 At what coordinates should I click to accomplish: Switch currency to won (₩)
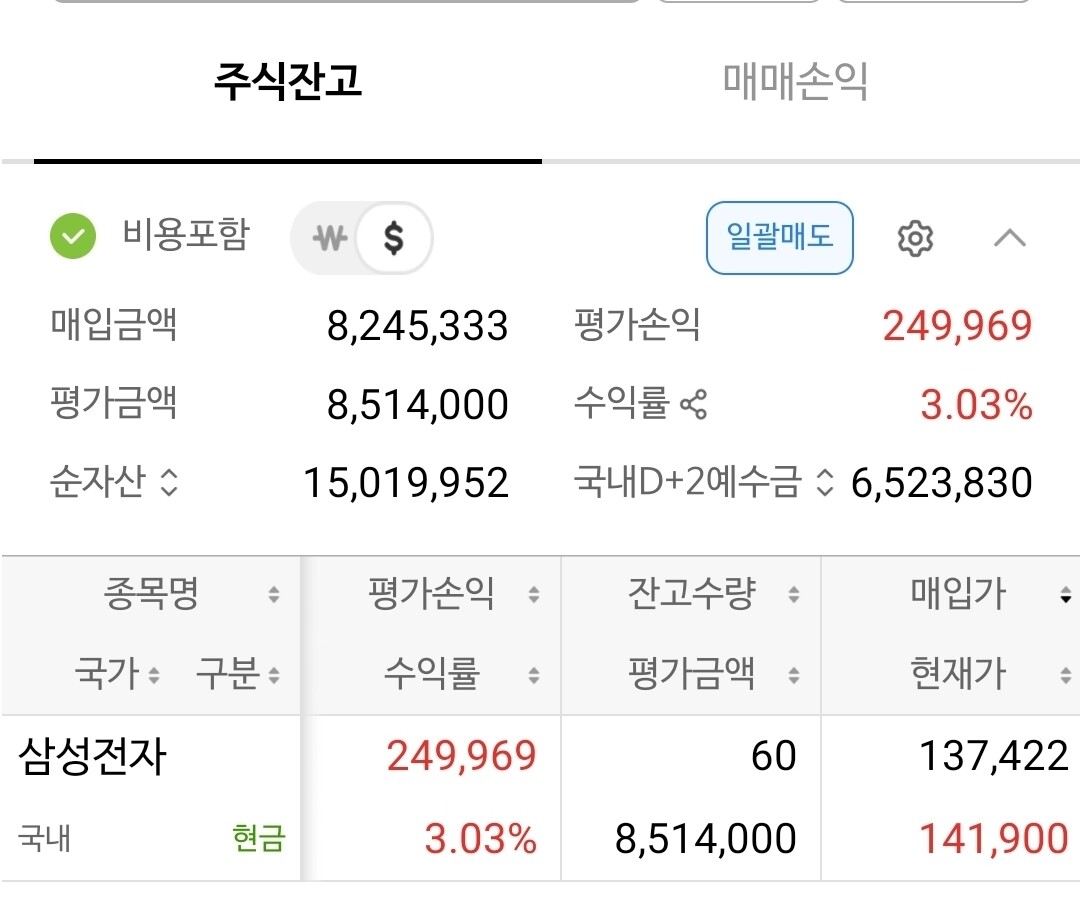pos(329,238)
